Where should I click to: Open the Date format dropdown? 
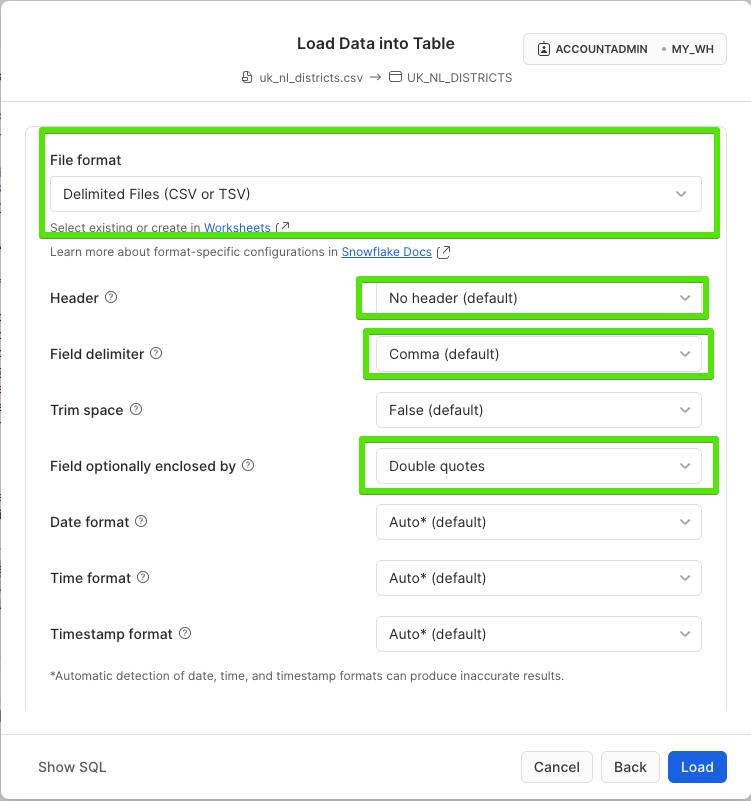[538, 522]
